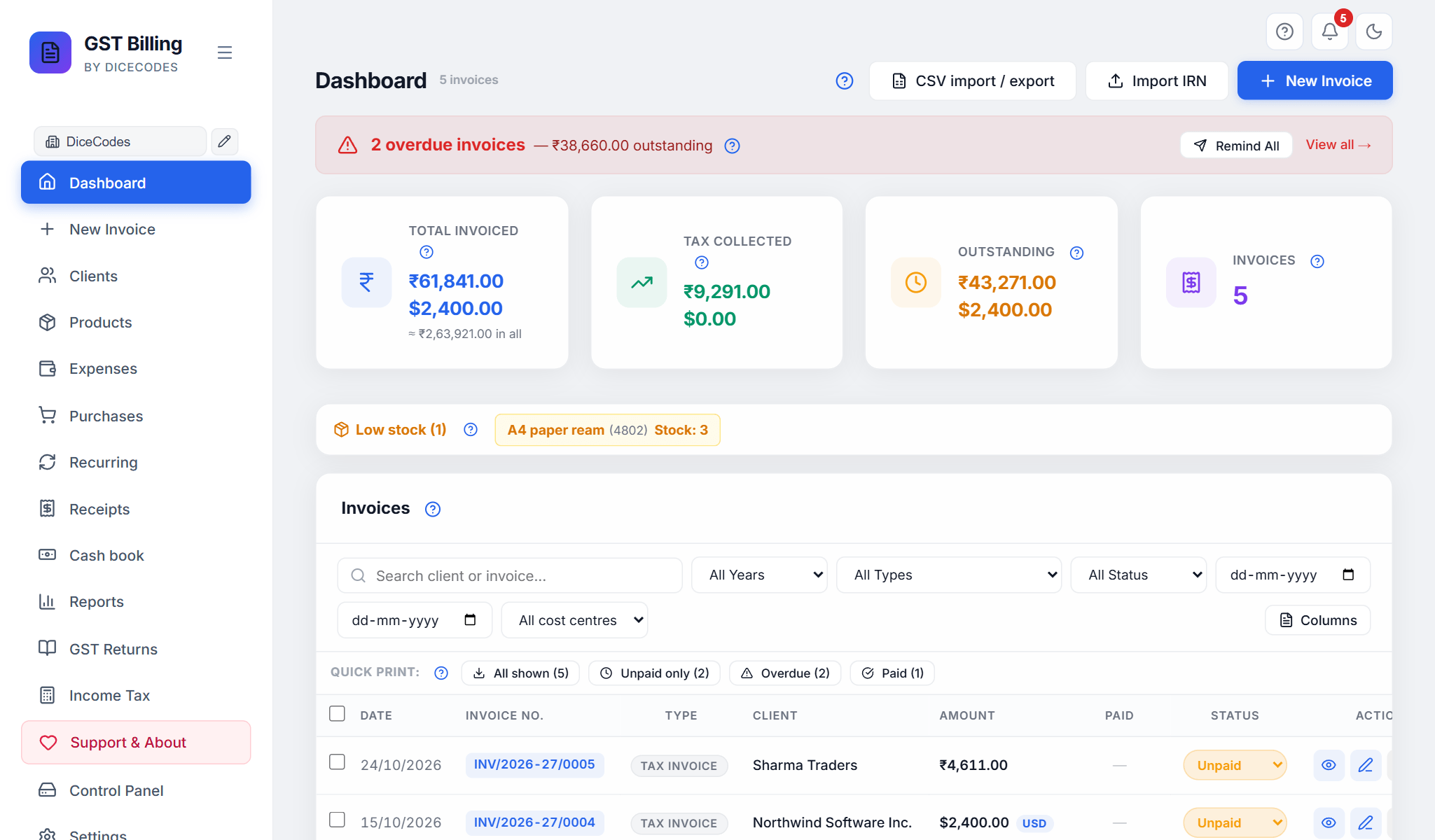
Task: Click rupee icon on Total Invoiced card
Action: 366,282
